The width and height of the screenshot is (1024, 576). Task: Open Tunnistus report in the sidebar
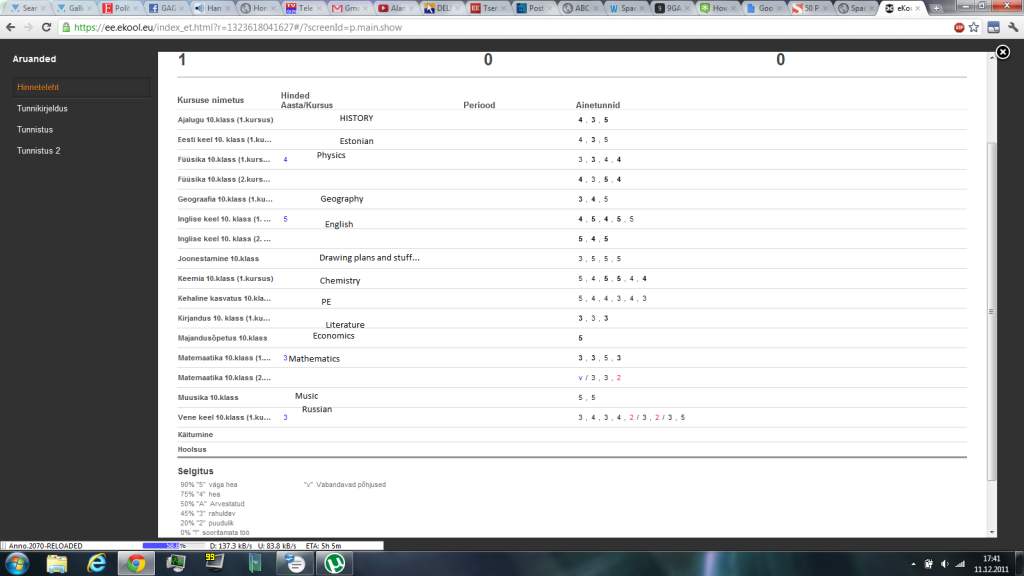pyautogui.click(x=35, y=129)
